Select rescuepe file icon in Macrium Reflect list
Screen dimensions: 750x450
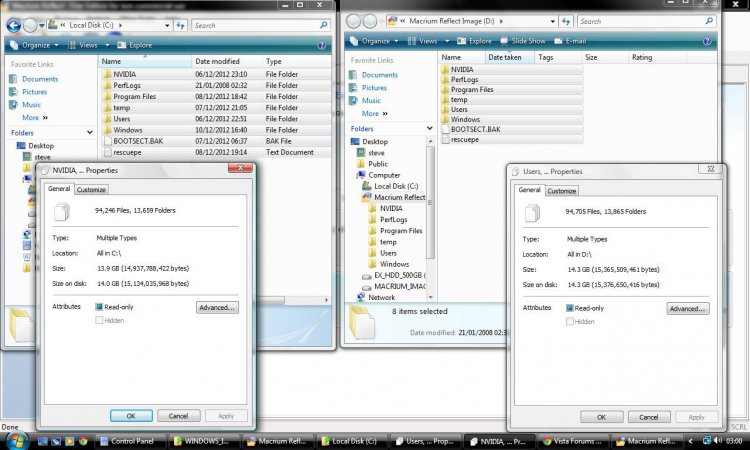coord(445,140)
